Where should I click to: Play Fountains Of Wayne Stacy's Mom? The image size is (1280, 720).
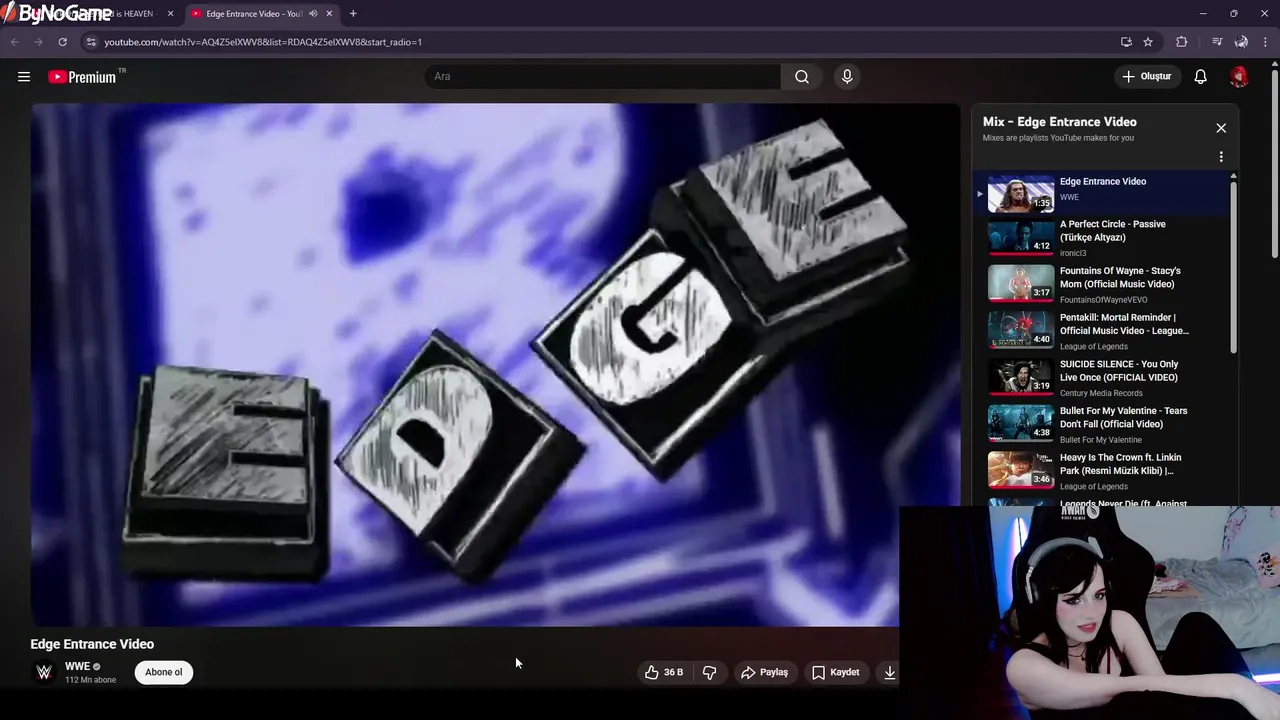click(x=1103, y=284)
